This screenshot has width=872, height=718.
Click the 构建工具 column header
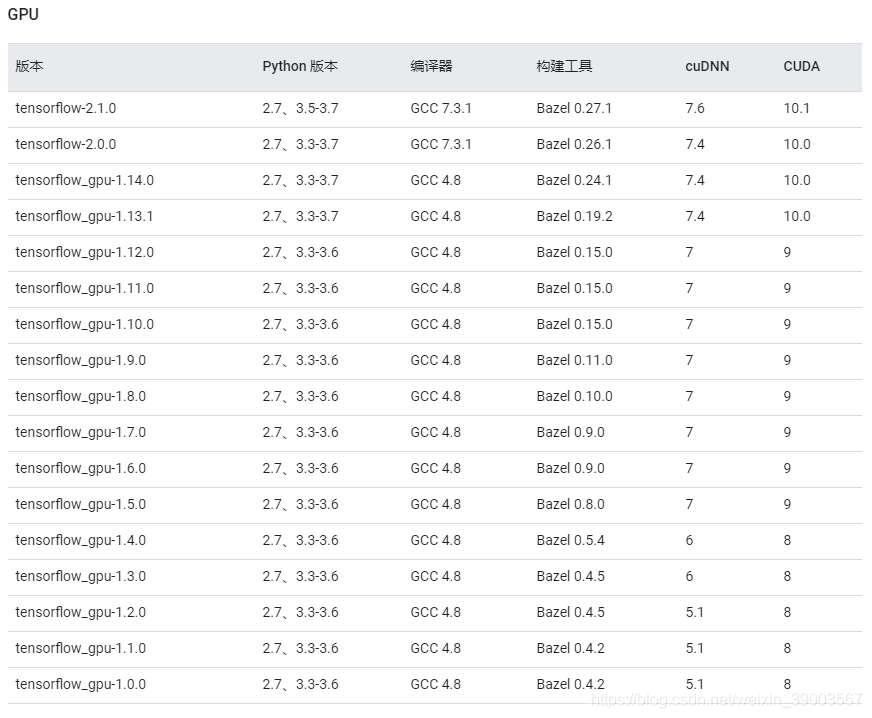point(564,66)
